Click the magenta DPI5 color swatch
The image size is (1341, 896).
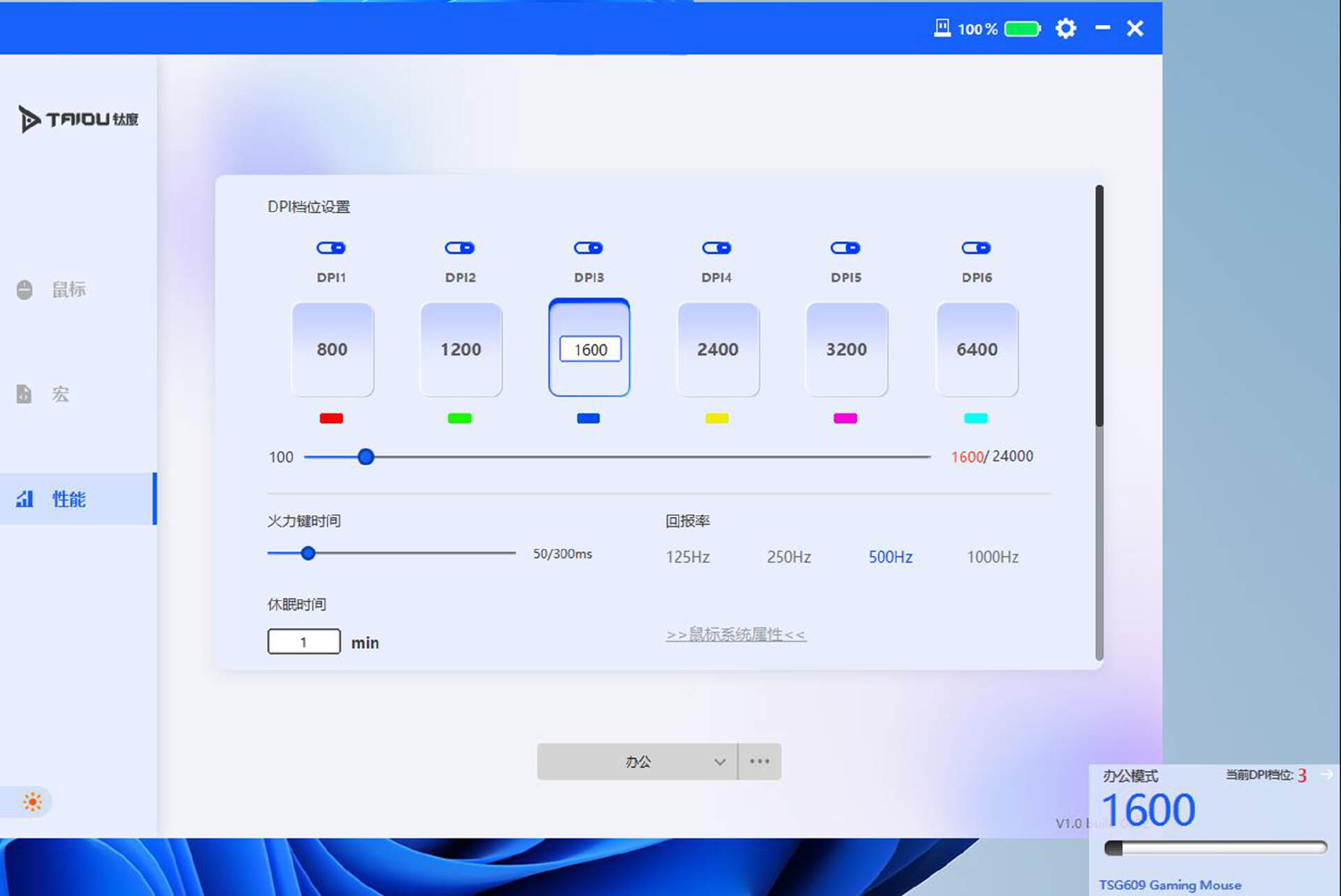click(845, 418)
